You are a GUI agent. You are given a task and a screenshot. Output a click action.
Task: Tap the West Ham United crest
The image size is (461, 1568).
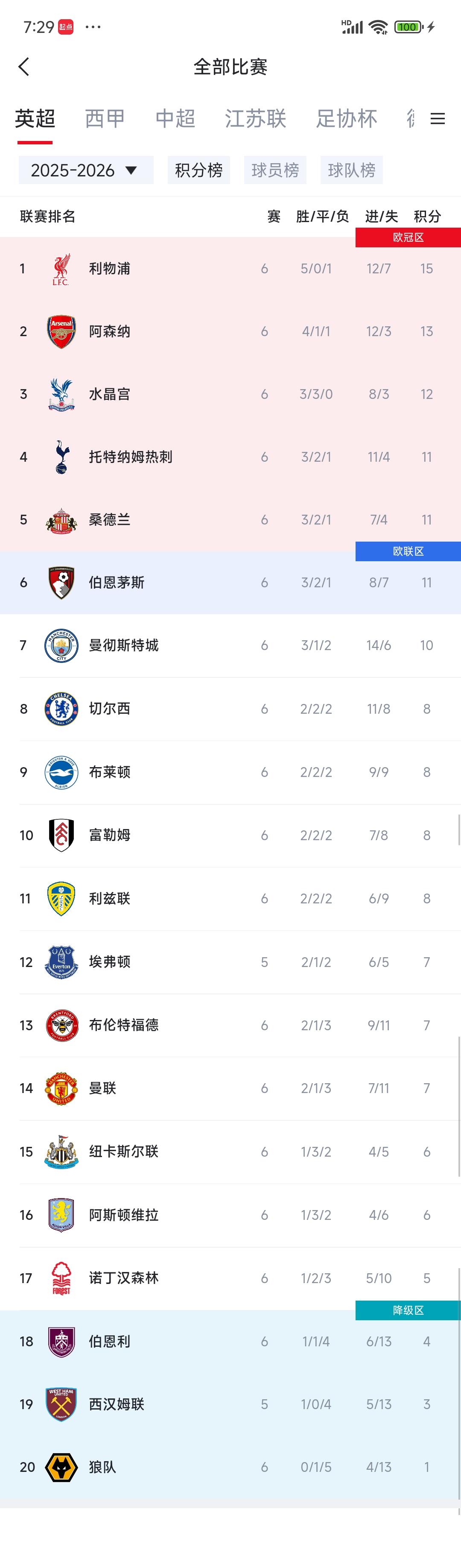click(x=61, y=1404)
